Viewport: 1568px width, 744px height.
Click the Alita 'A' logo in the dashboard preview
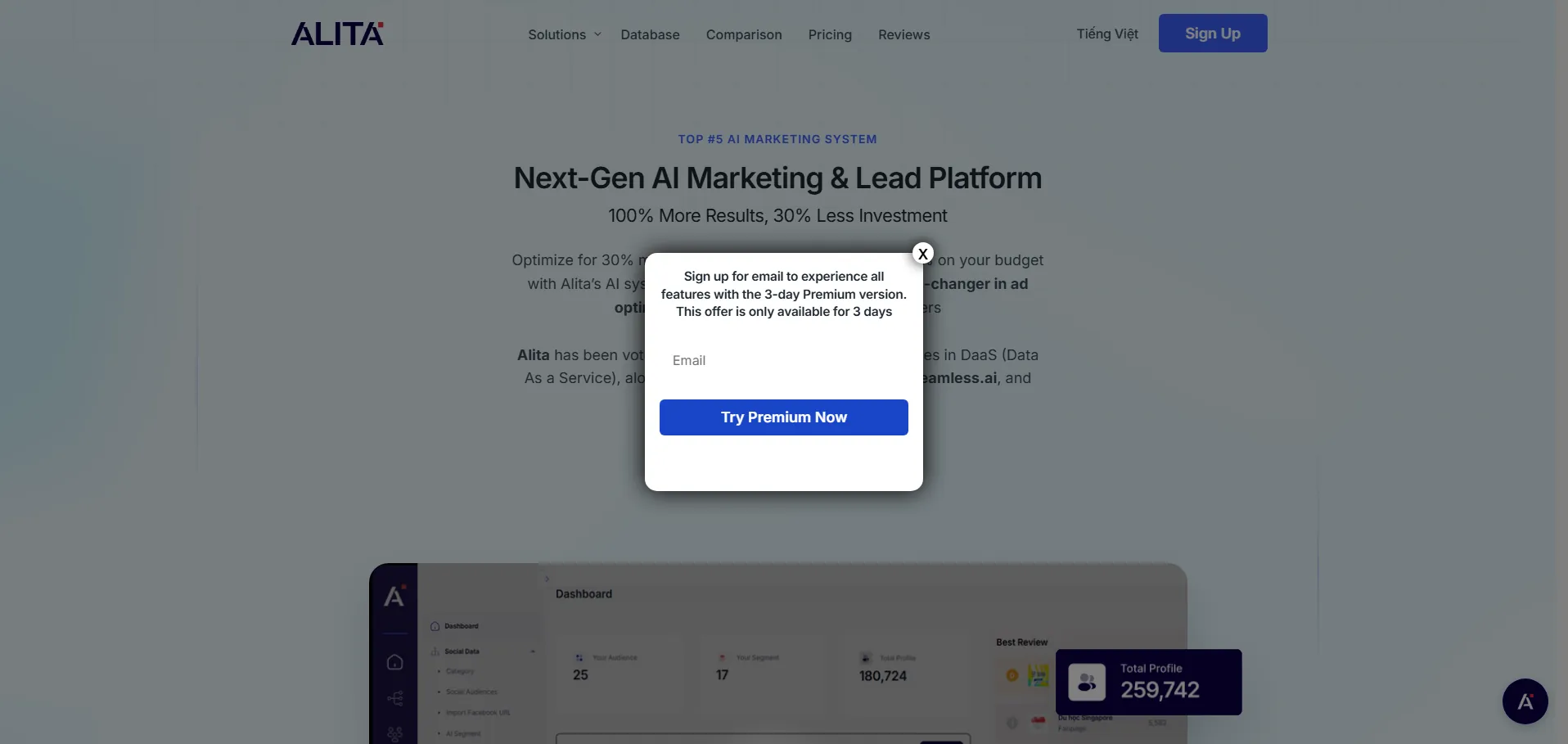pos(394,597)
